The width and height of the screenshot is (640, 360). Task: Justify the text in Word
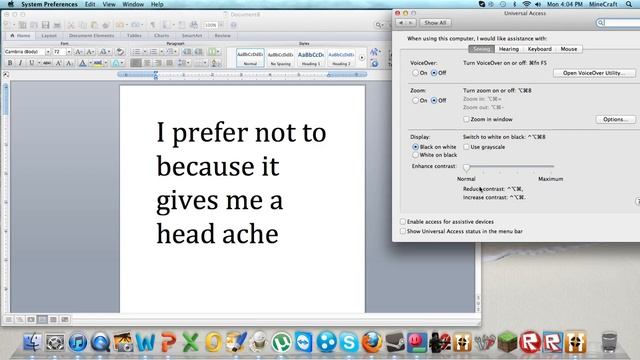(169, 63)
